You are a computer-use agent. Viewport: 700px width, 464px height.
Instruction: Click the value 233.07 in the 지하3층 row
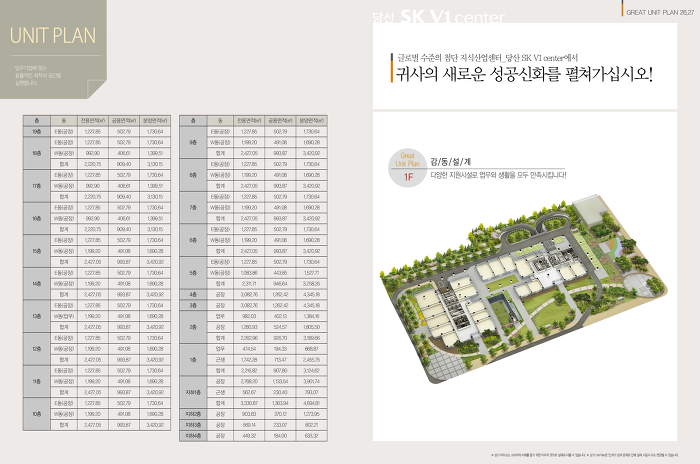coord(280,425)
